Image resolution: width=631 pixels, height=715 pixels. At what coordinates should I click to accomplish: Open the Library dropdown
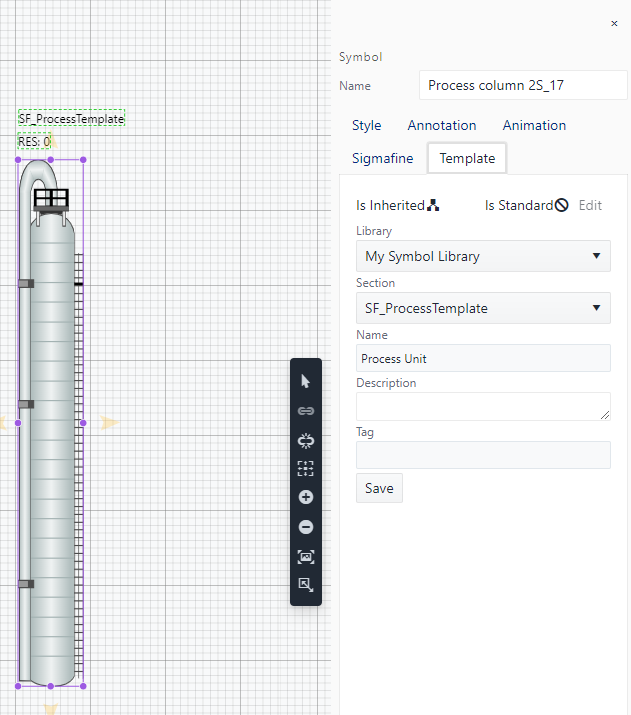[x=483, y=256]
